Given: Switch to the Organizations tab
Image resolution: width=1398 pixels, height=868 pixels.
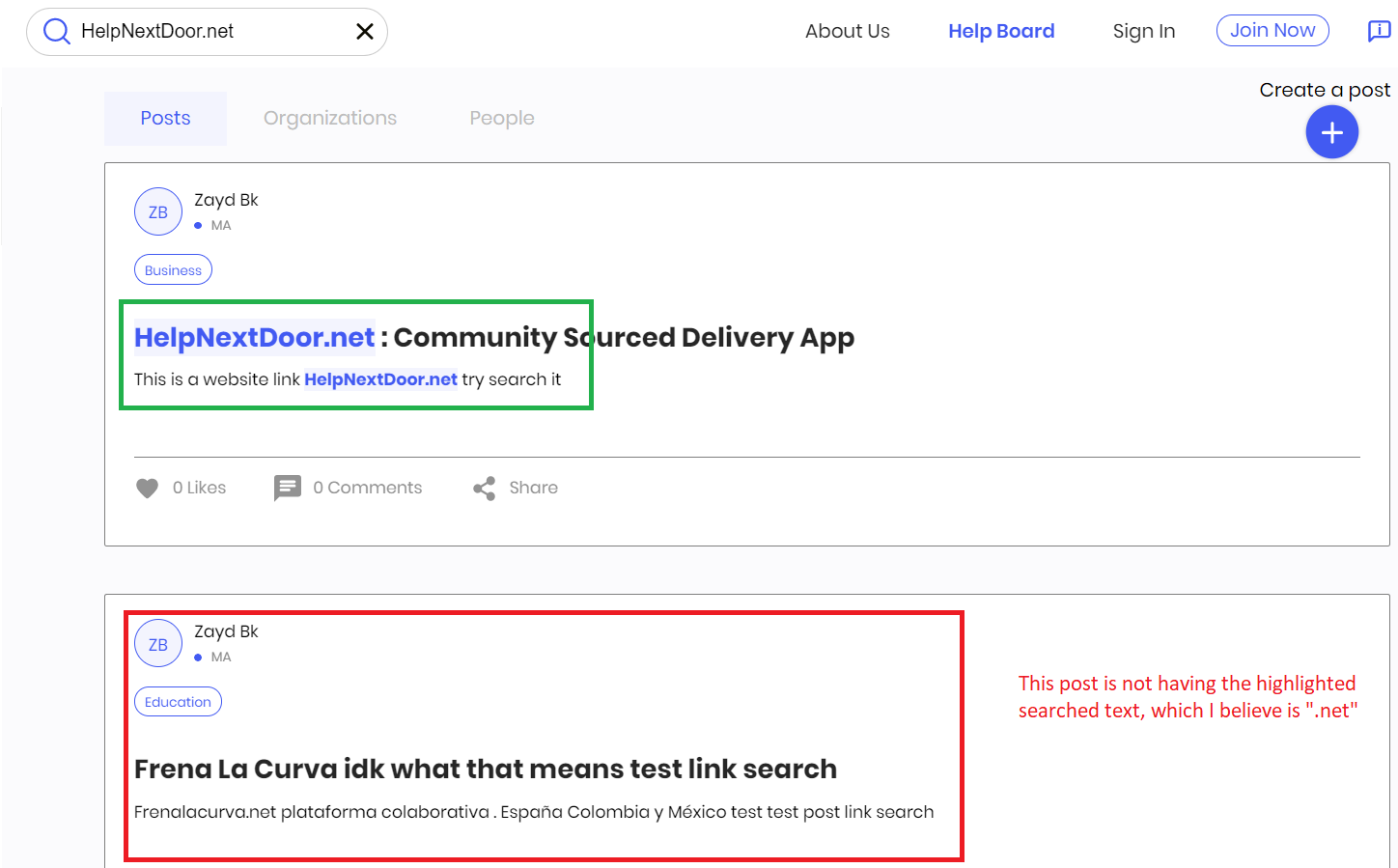Looking at the screenshot, I should click(x=330, y=118).
